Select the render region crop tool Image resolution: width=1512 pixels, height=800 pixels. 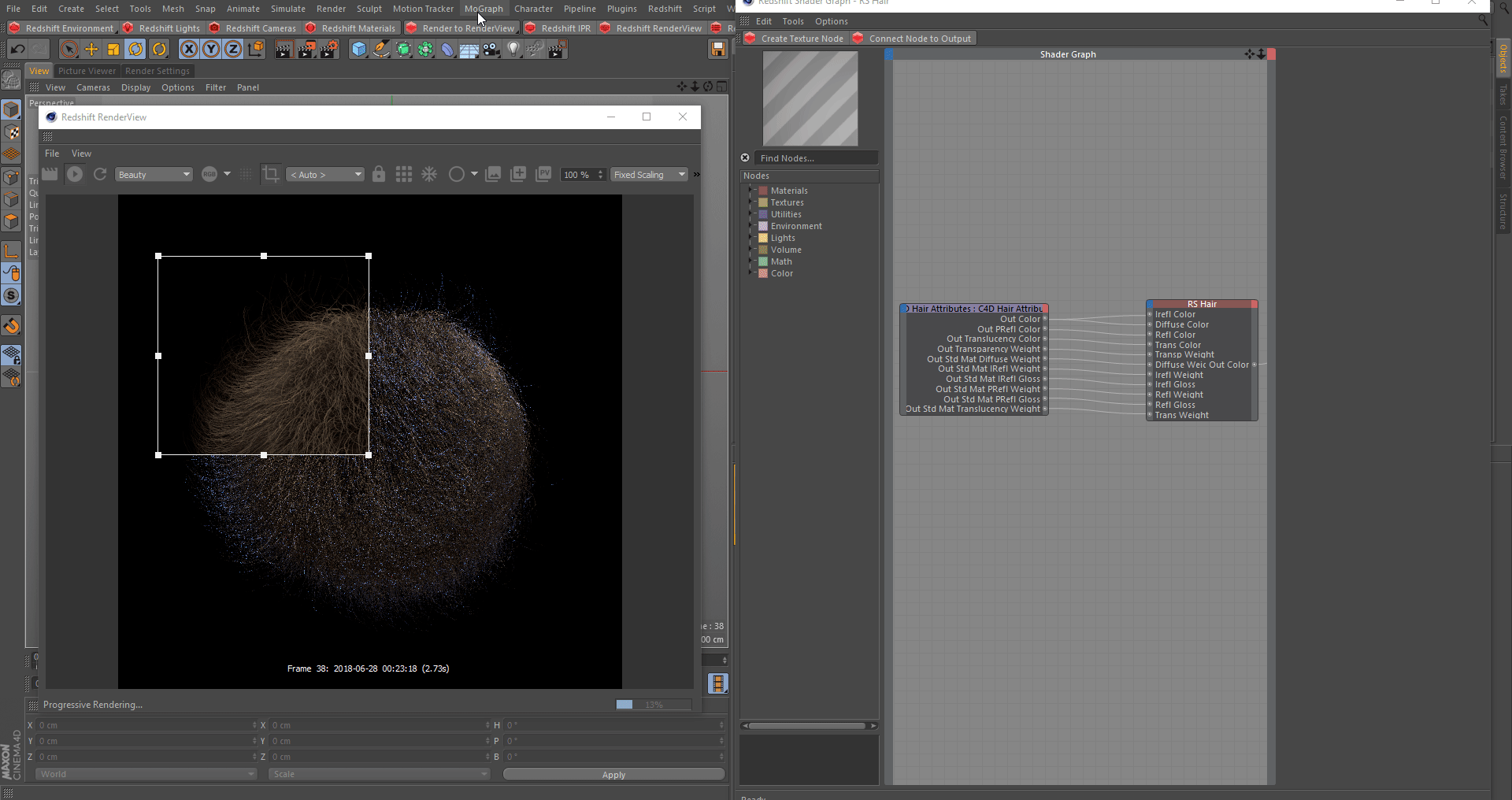tap(271, 174)
